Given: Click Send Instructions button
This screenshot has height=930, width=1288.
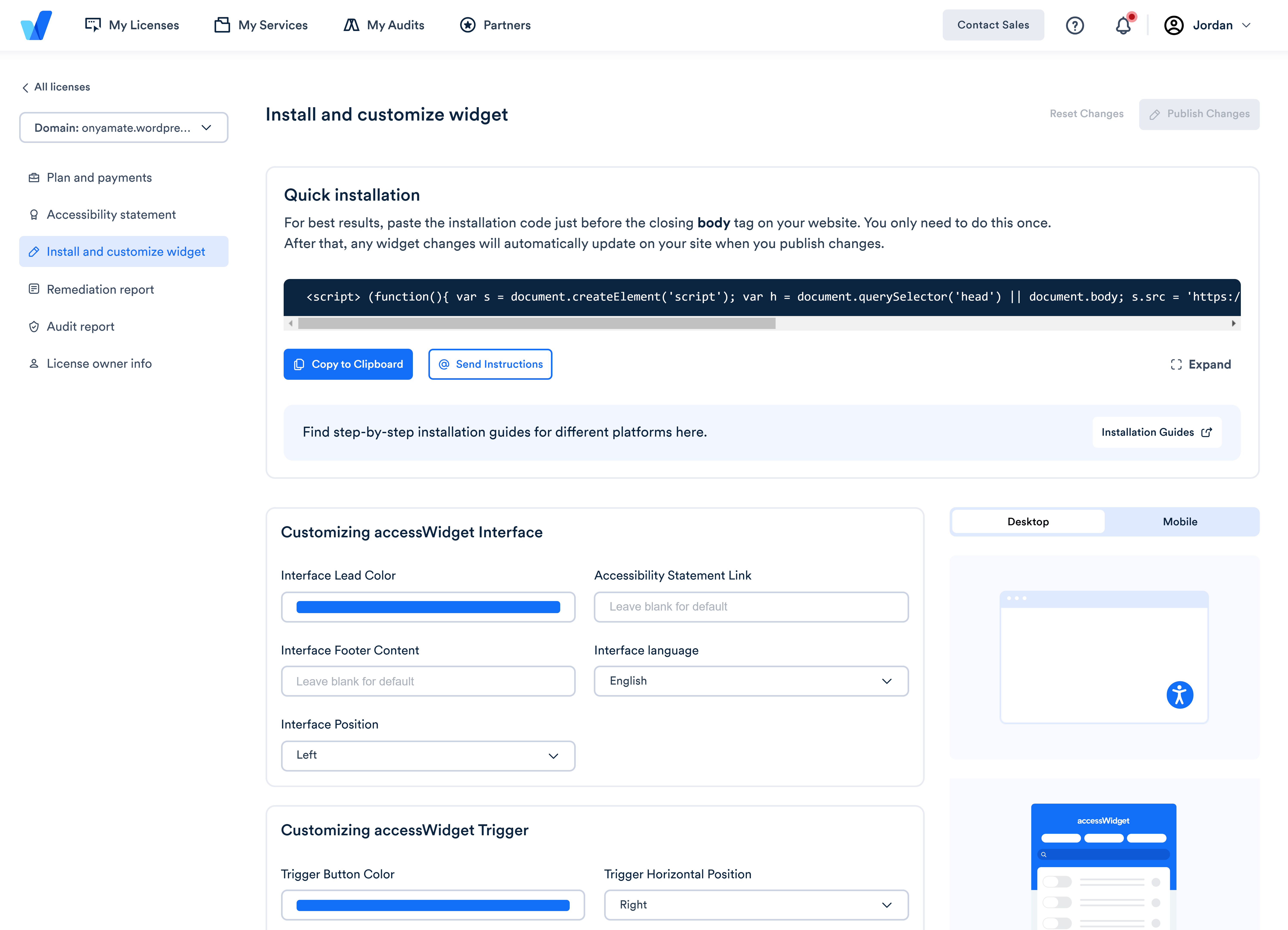Looking at the screenshot, I should tap(490, 364).
